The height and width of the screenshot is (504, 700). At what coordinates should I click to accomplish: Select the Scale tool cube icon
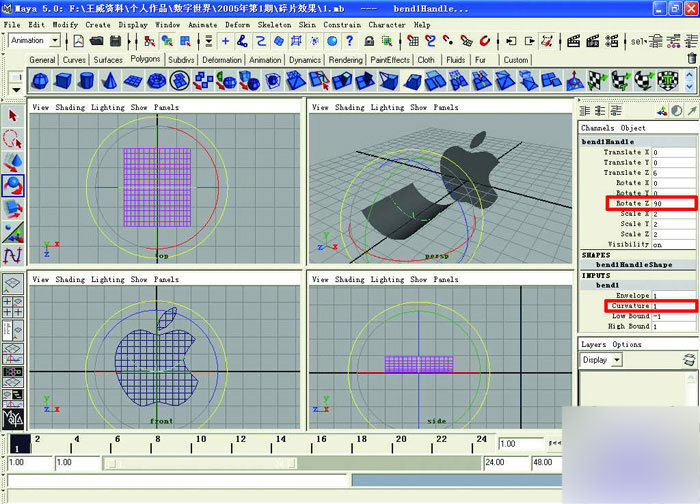click(12, 209)
